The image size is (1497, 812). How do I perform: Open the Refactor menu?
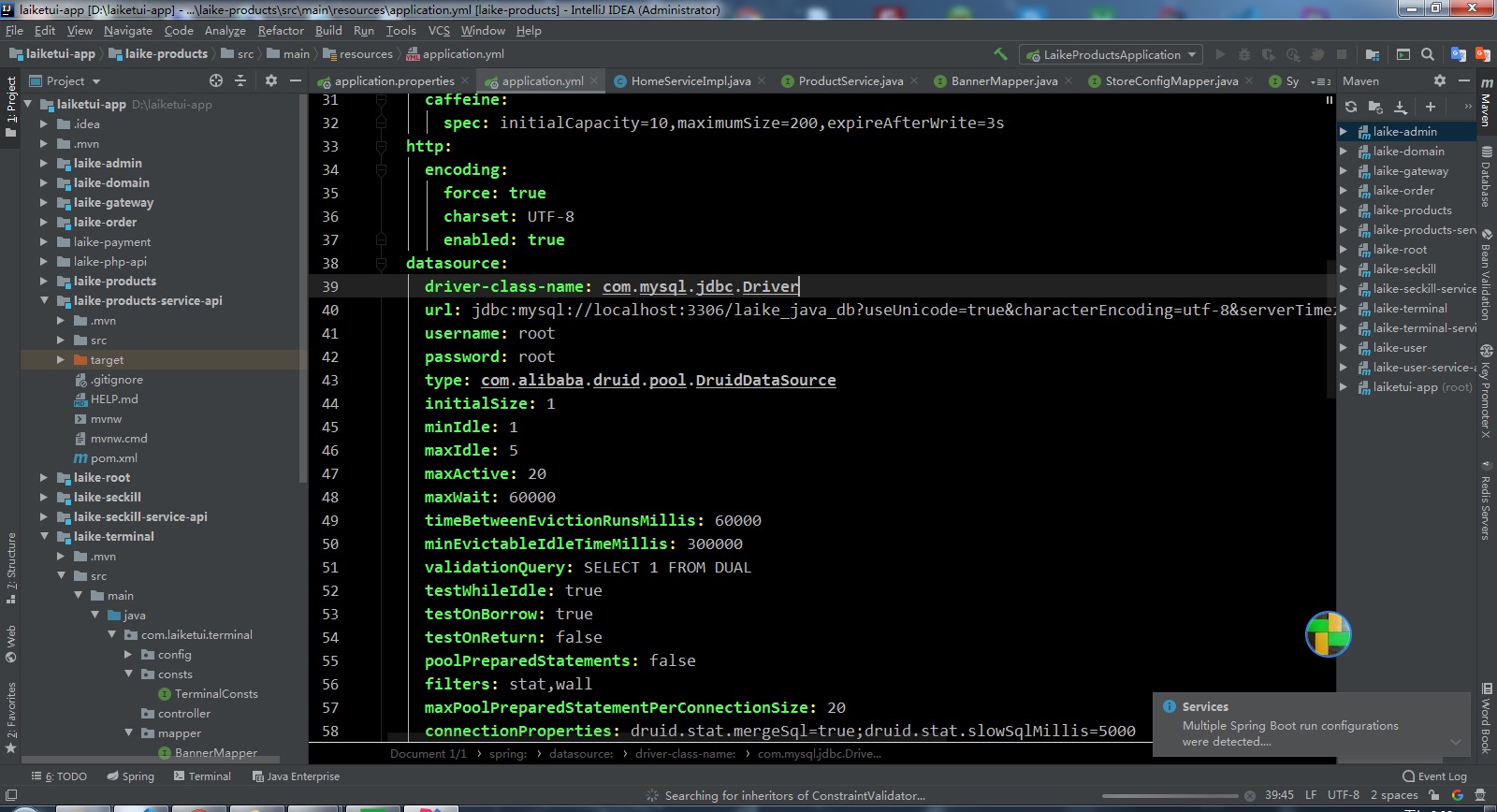pos(281,30)
